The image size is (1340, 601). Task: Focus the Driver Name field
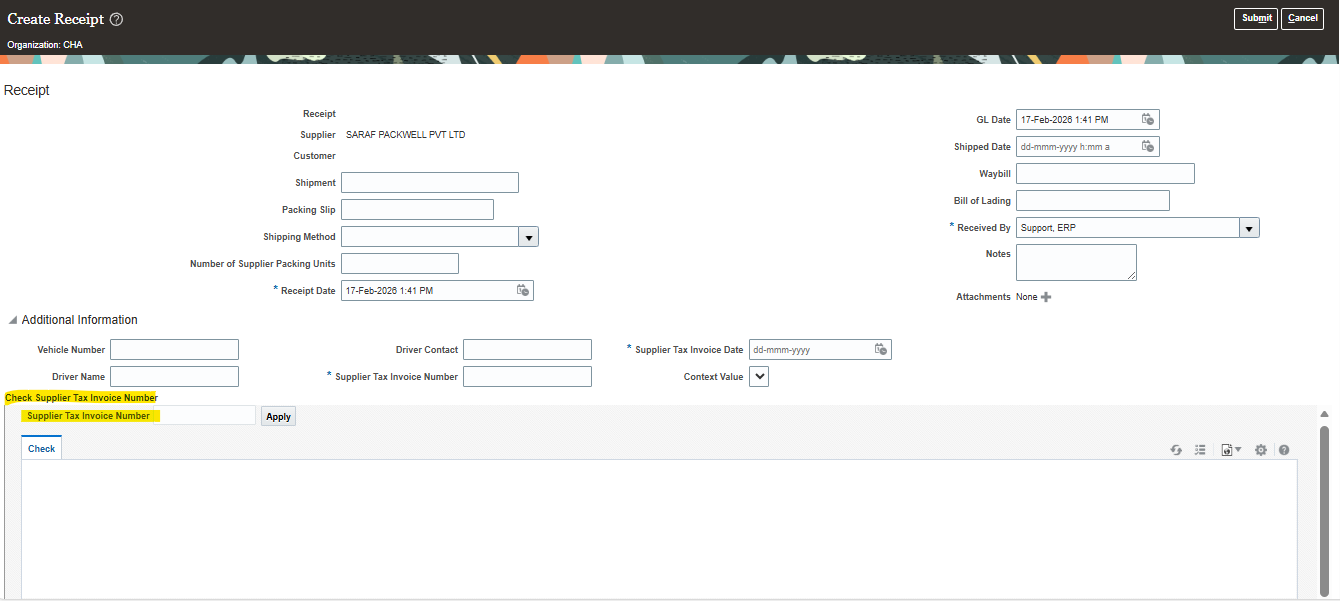point(174,376)
